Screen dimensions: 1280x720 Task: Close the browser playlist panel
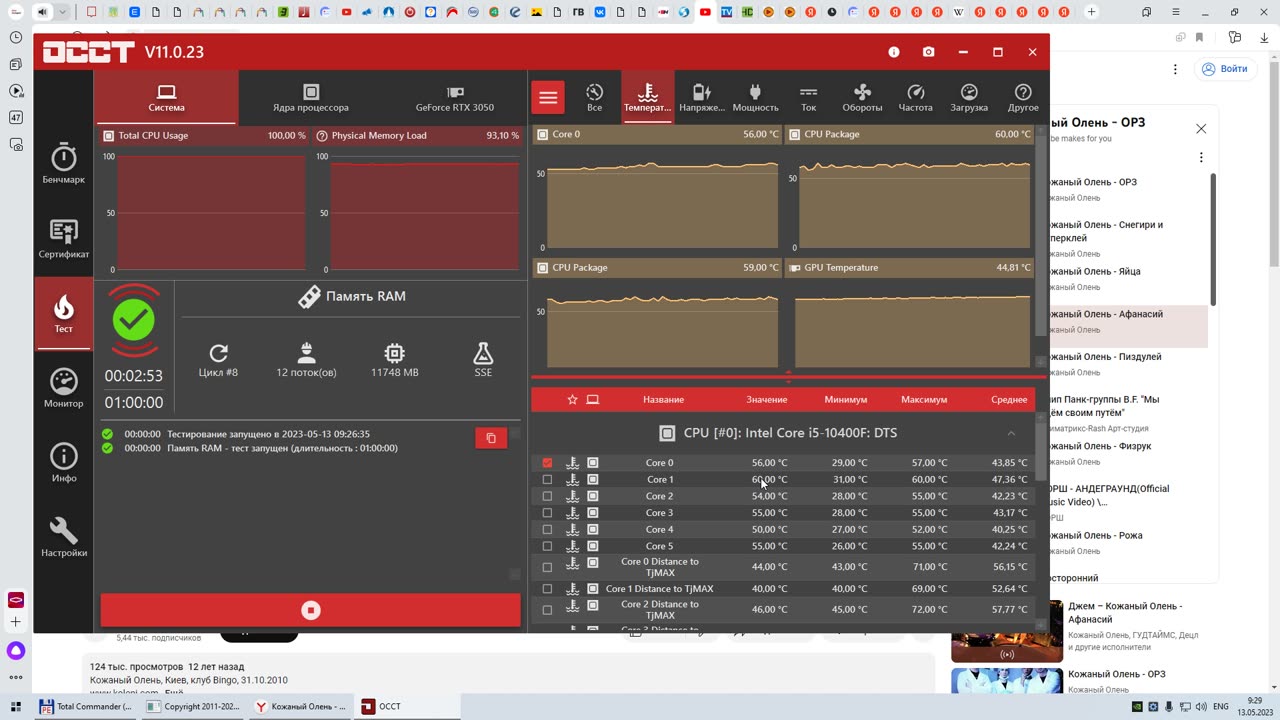[1201, 129]
